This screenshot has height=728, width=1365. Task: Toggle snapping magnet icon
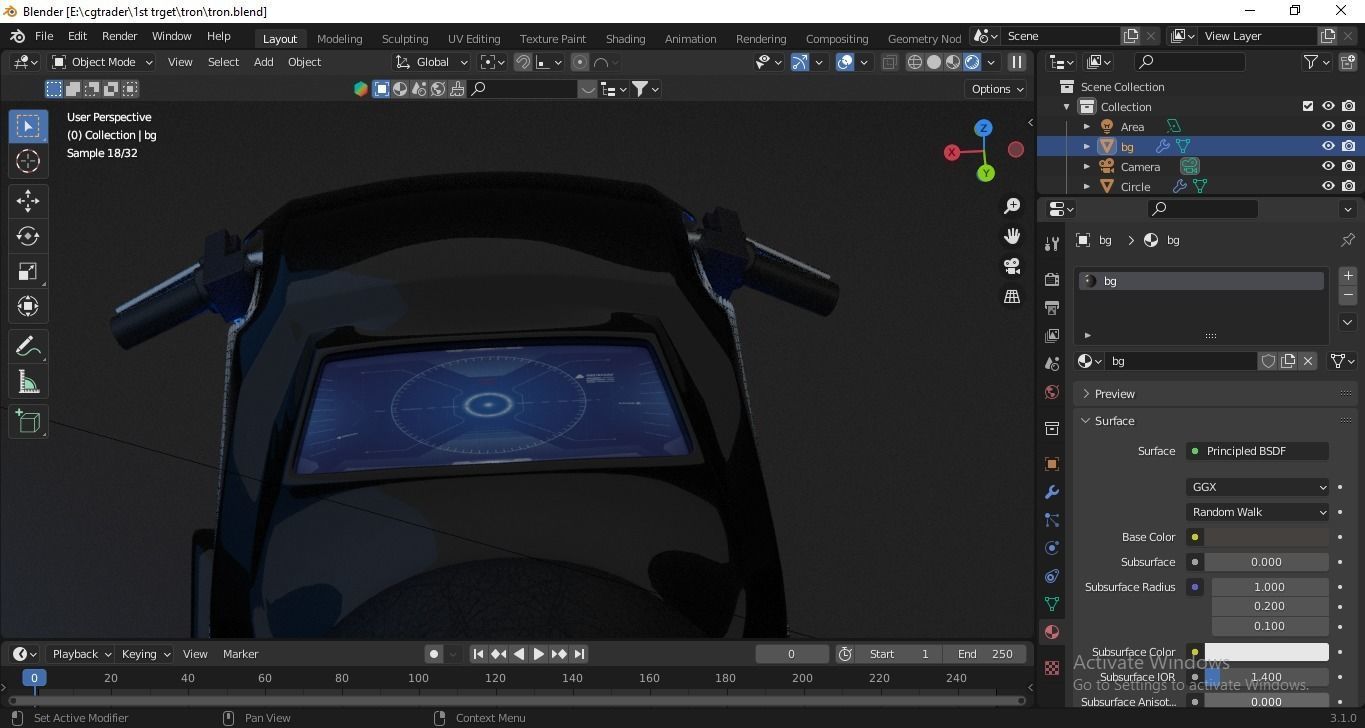coord(522,62)
